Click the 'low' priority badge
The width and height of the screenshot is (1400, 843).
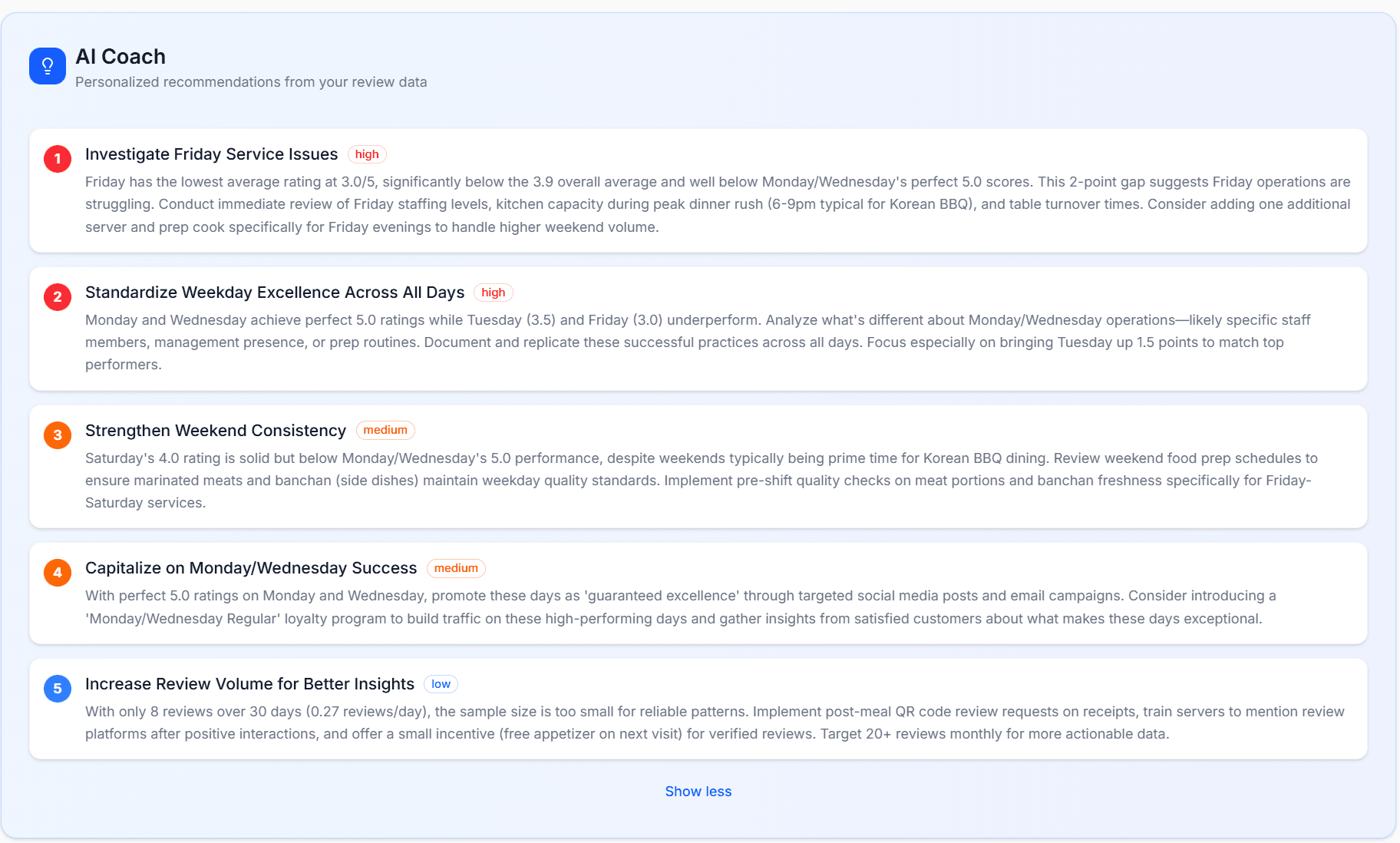point(441,683)
